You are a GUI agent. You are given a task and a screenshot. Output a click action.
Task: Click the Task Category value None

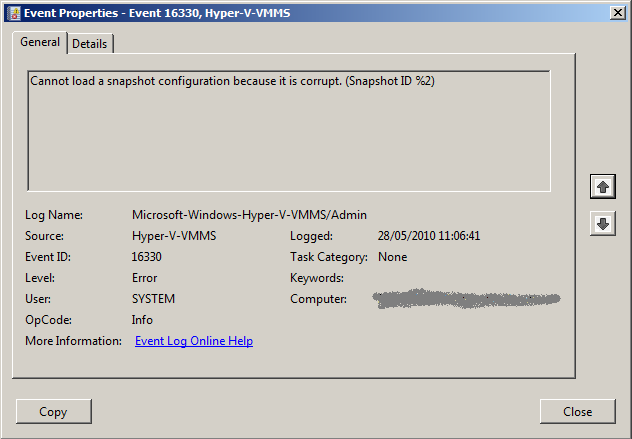point(392,257)
